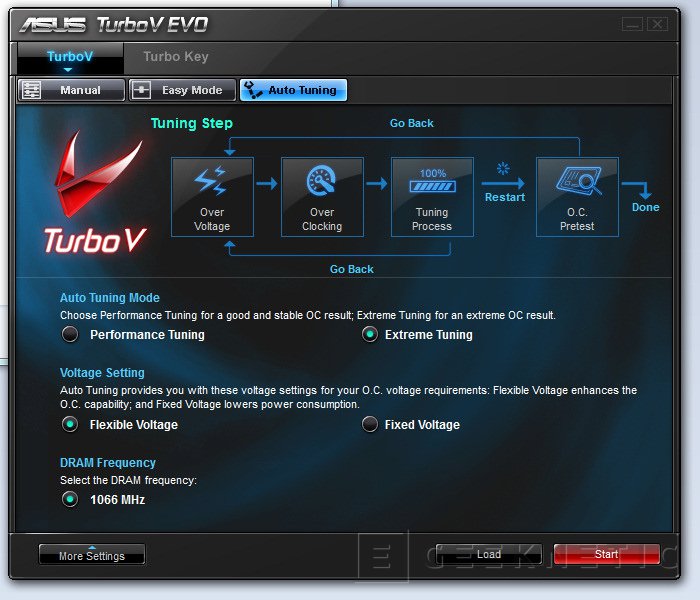
Task: Click the Voltage Setting heading
Action: 102,373
